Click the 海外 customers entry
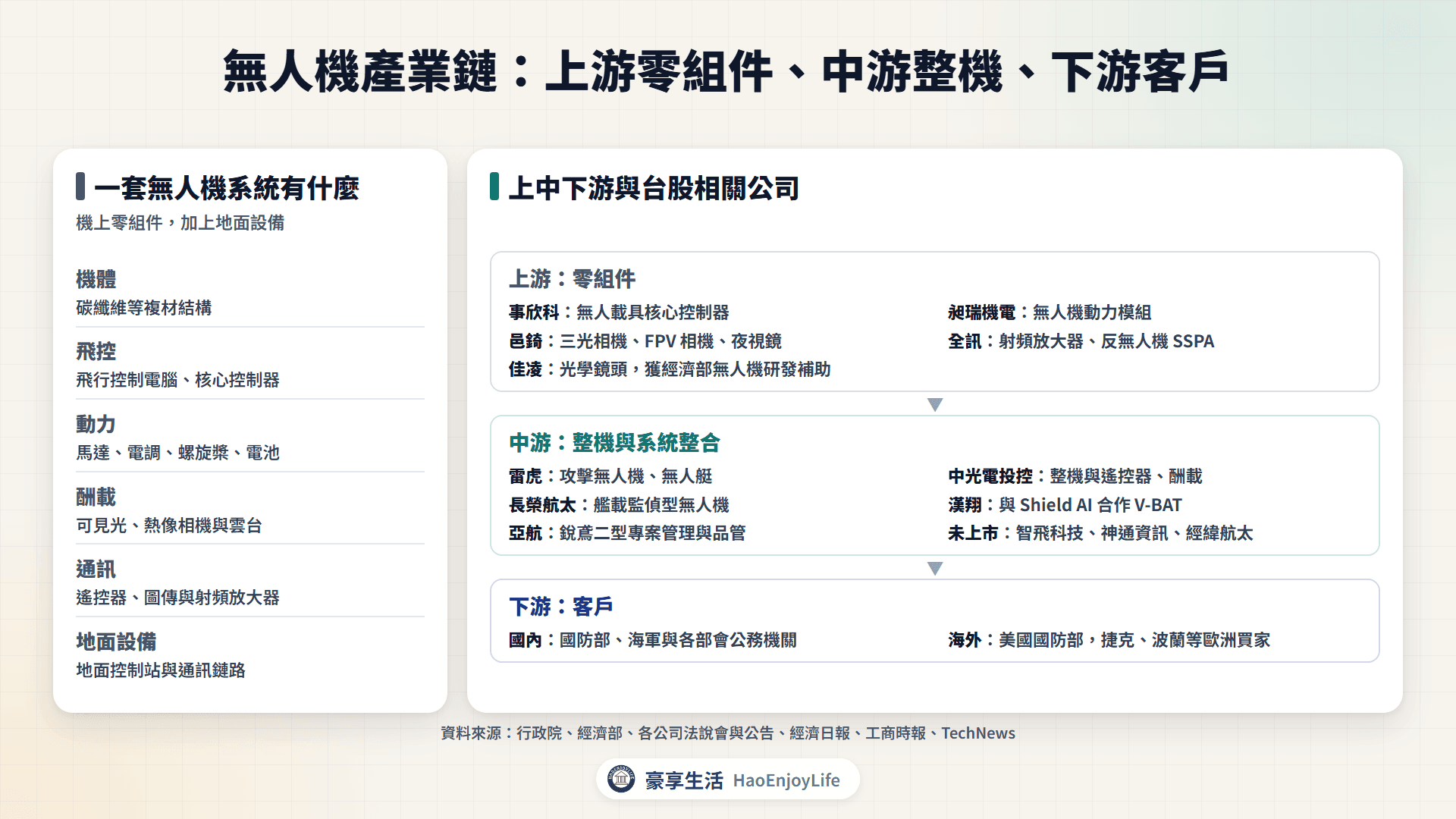Screen dimensions: 1456x819 coord(1109,640)
